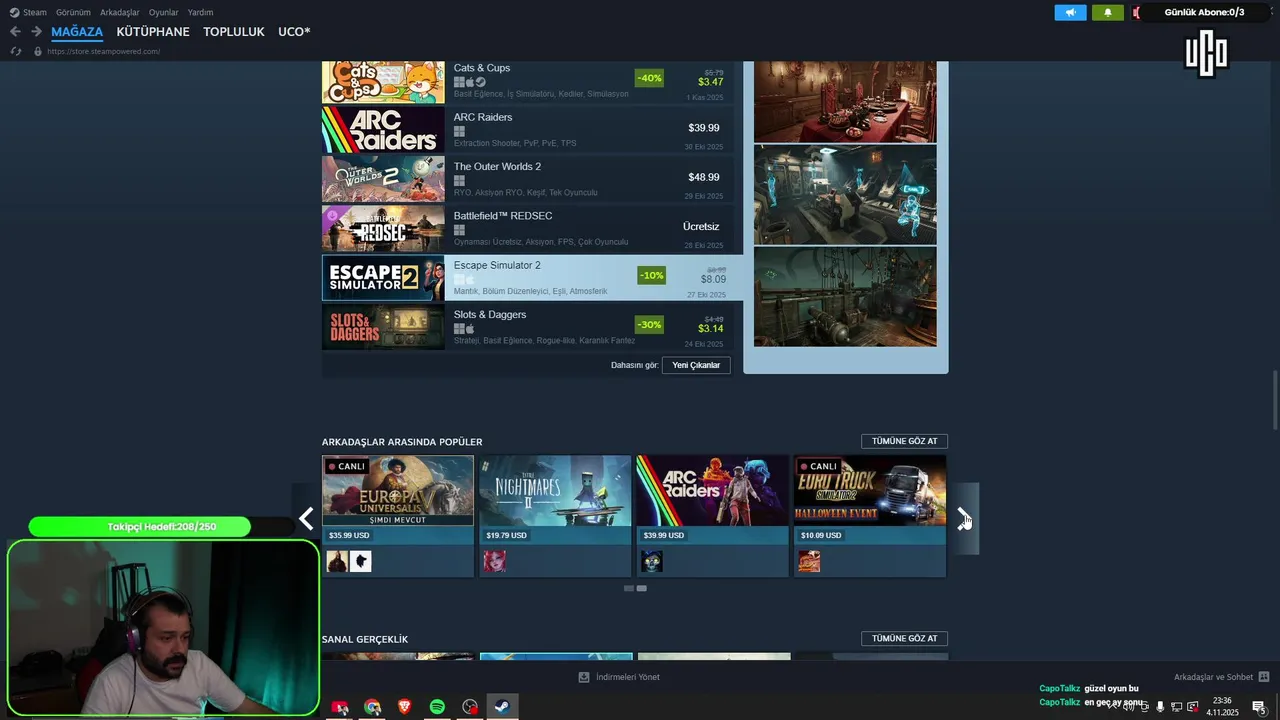The height and width of the screenshot is (720, 1280).
Task: Click the Ücretsiz label on Battlefield REDSEC
Action: tap(701, 226)
